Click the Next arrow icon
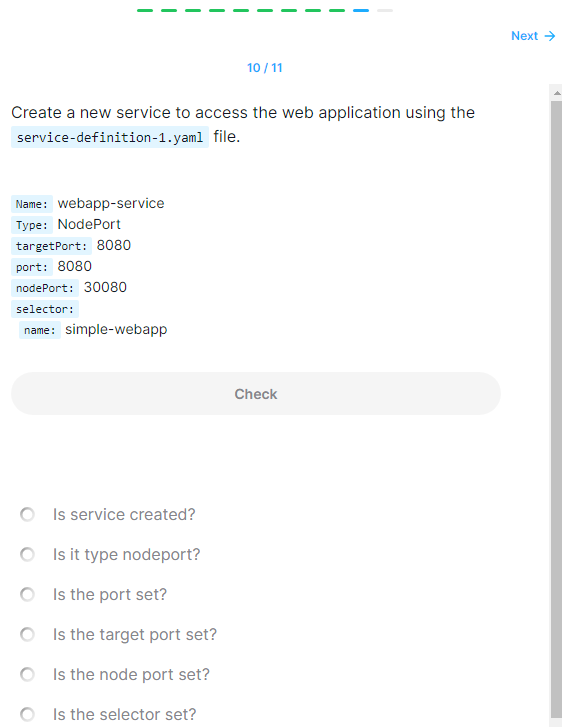This screenshot has width=562, height=727. click(550, 36)
